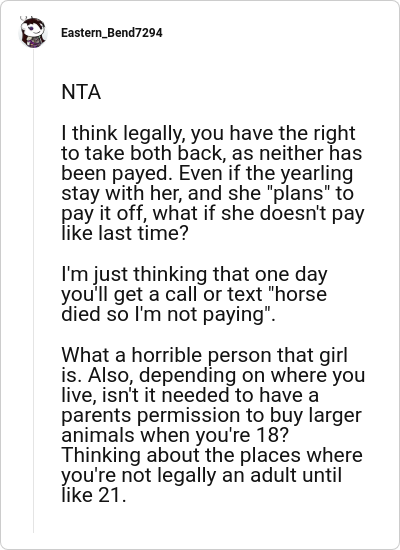This screenshot has height=550, width=400.
Task: Click the word 'yearling' in the comment
Action: 317,173
